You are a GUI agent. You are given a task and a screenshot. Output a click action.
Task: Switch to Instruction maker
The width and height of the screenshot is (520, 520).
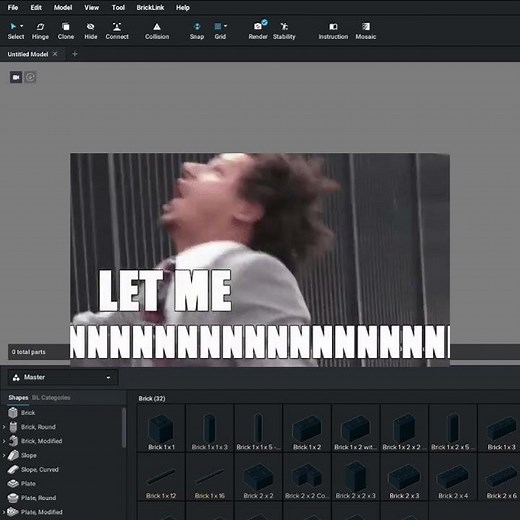(333, 31)
